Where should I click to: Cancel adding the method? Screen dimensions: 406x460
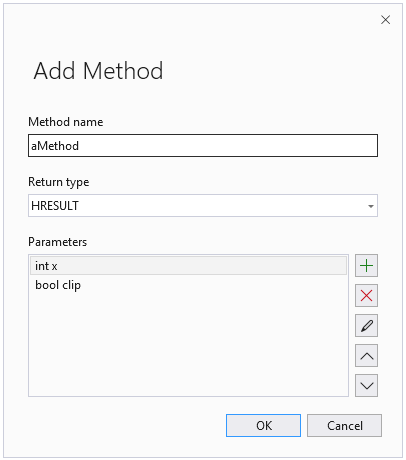pos(344,426)
